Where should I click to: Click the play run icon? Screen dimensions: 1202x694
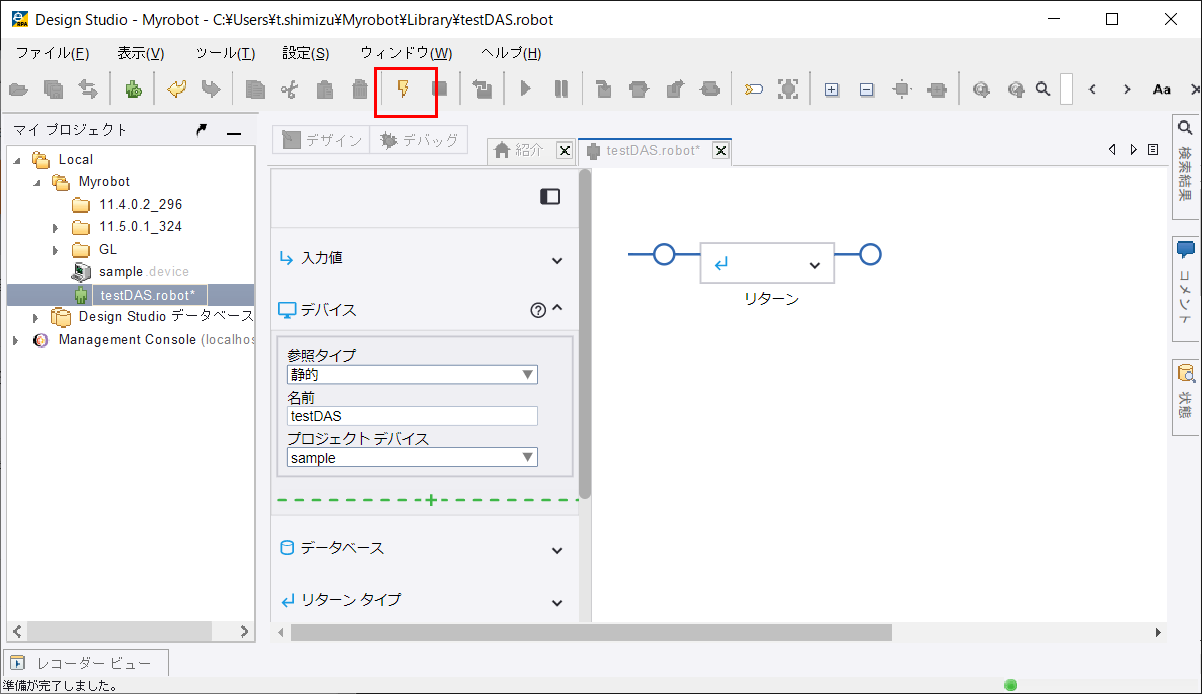coord(526,89)
